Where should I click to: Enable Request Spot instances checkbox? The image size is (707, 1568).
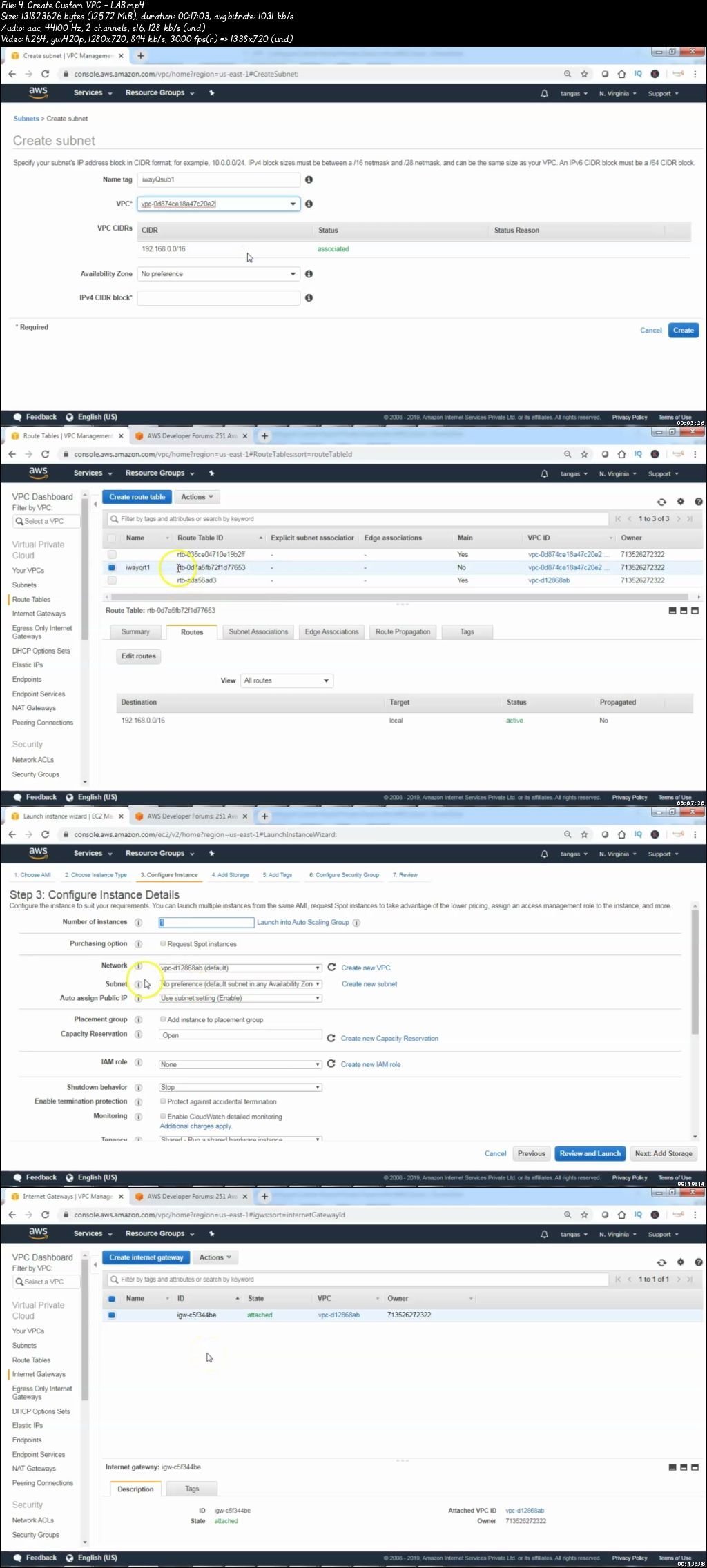163,943
